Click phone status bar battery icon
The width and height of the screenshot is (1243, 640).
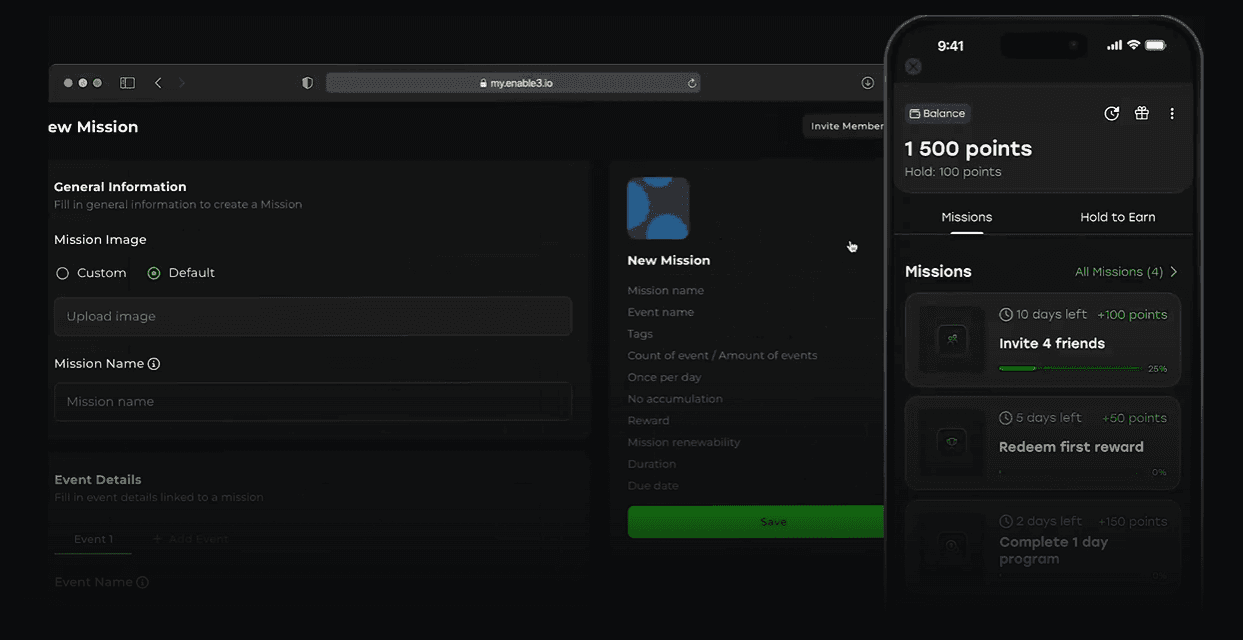[1156, 45]
